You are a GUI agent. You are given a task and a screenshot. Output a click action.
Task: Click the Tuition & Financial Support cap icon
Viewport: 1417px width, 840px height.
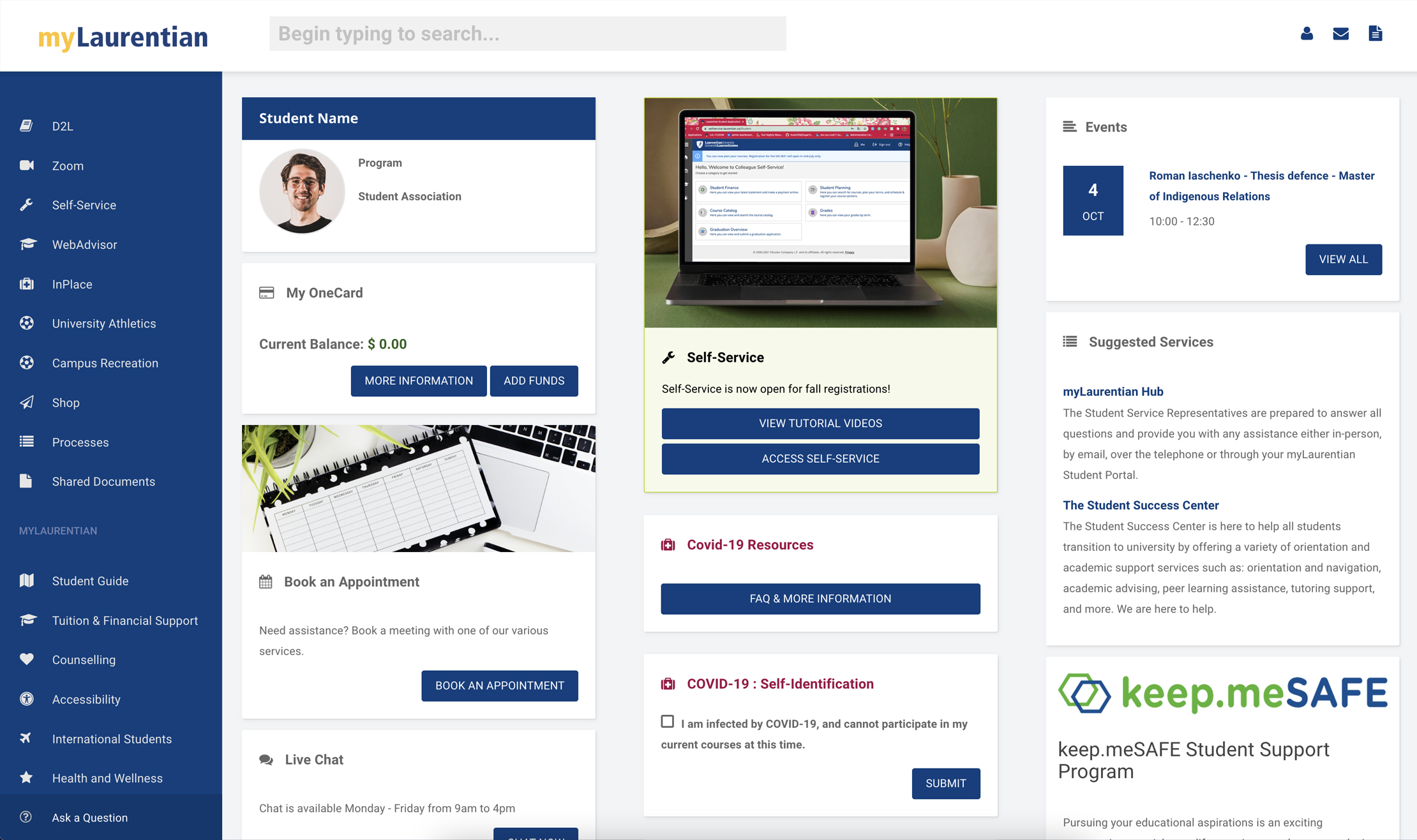(27, 620)
